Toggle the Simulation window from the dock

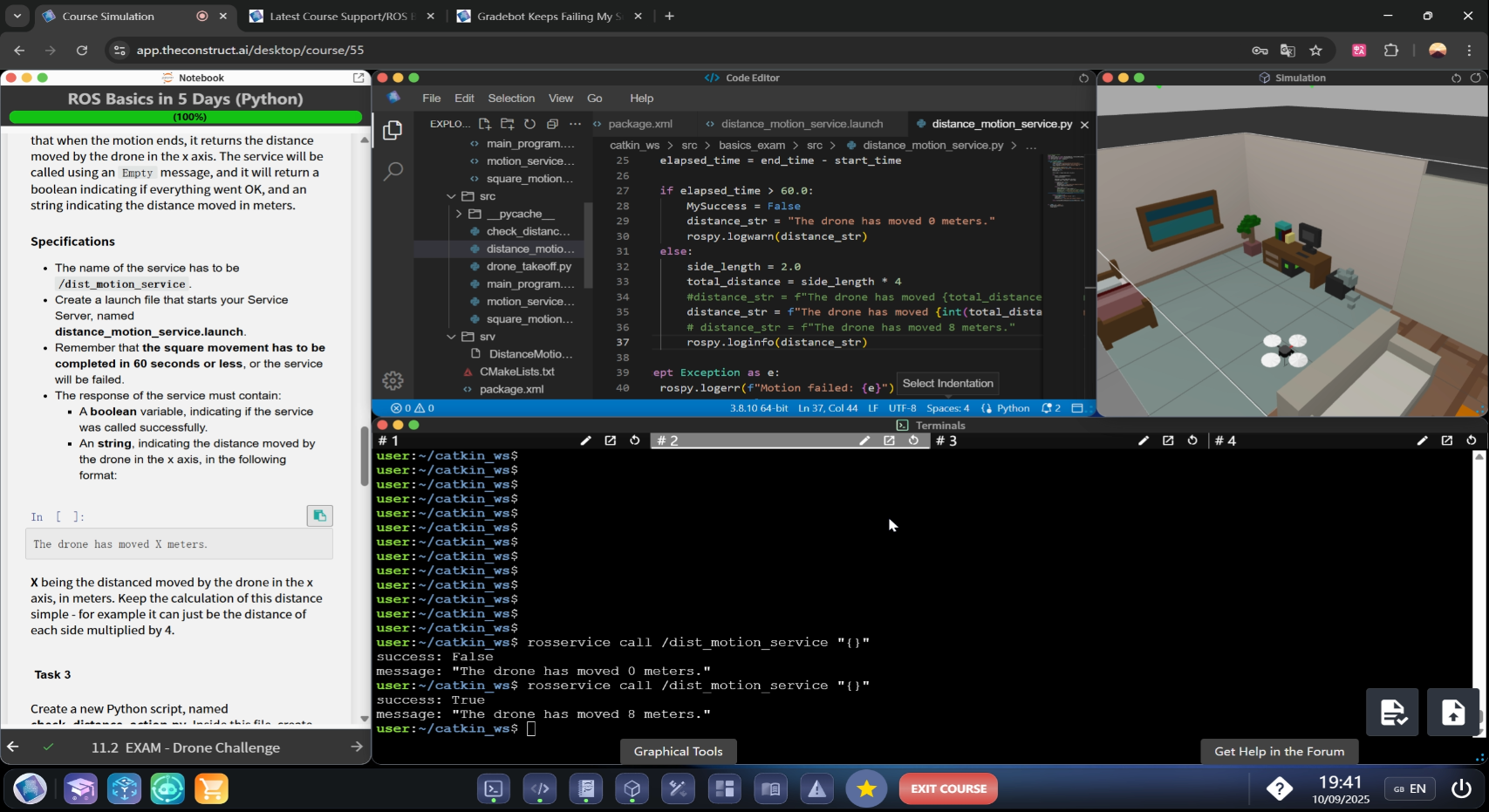tap(632, 789)
